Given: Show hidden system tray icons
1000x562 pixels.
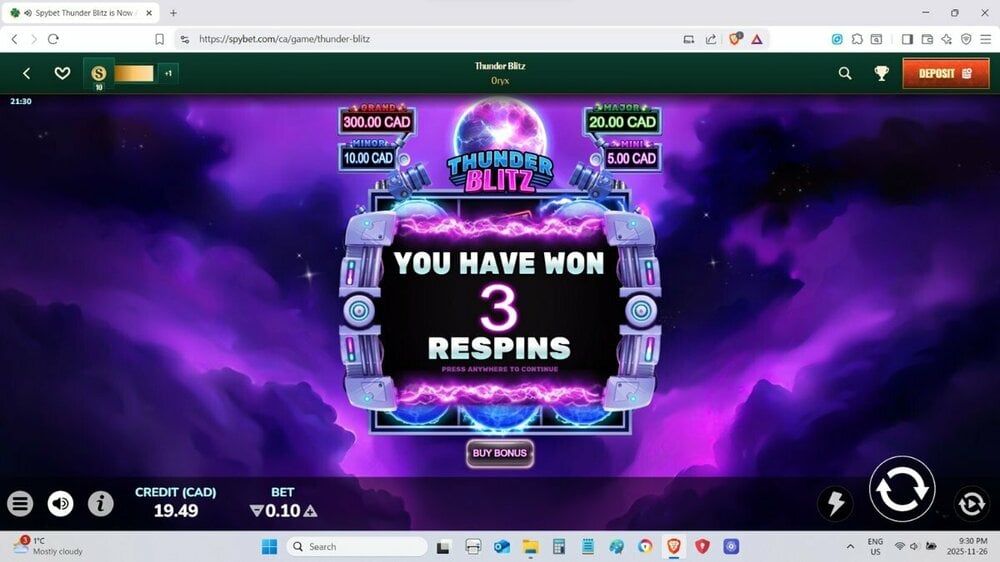Looking at the screenshot, I should click(x=850, y=547).
